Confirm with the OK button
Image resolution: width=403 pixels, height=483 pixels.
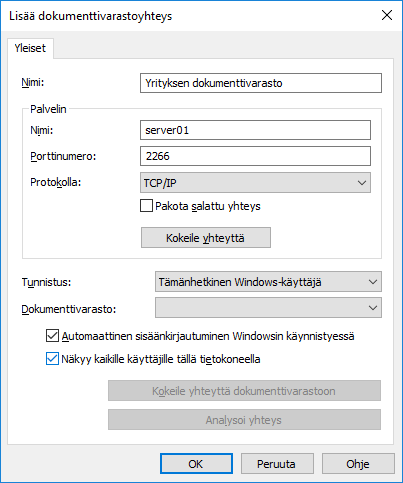pyautogui.click(x=196, y=464)
